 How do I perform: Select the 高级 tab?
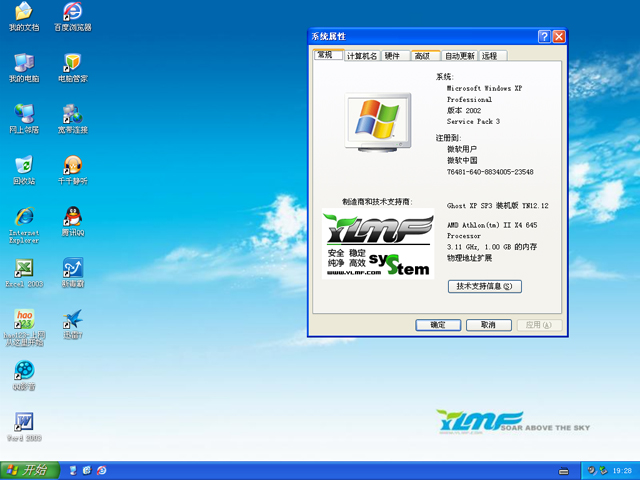pyautogui.click(x=426, y=56)
